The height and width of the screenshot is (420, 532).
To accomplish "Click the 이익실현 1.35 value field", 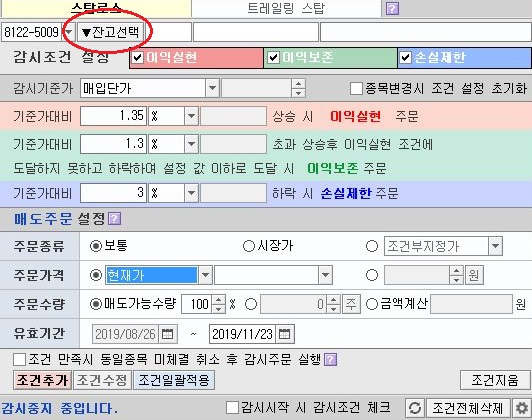I will (113, 116).
